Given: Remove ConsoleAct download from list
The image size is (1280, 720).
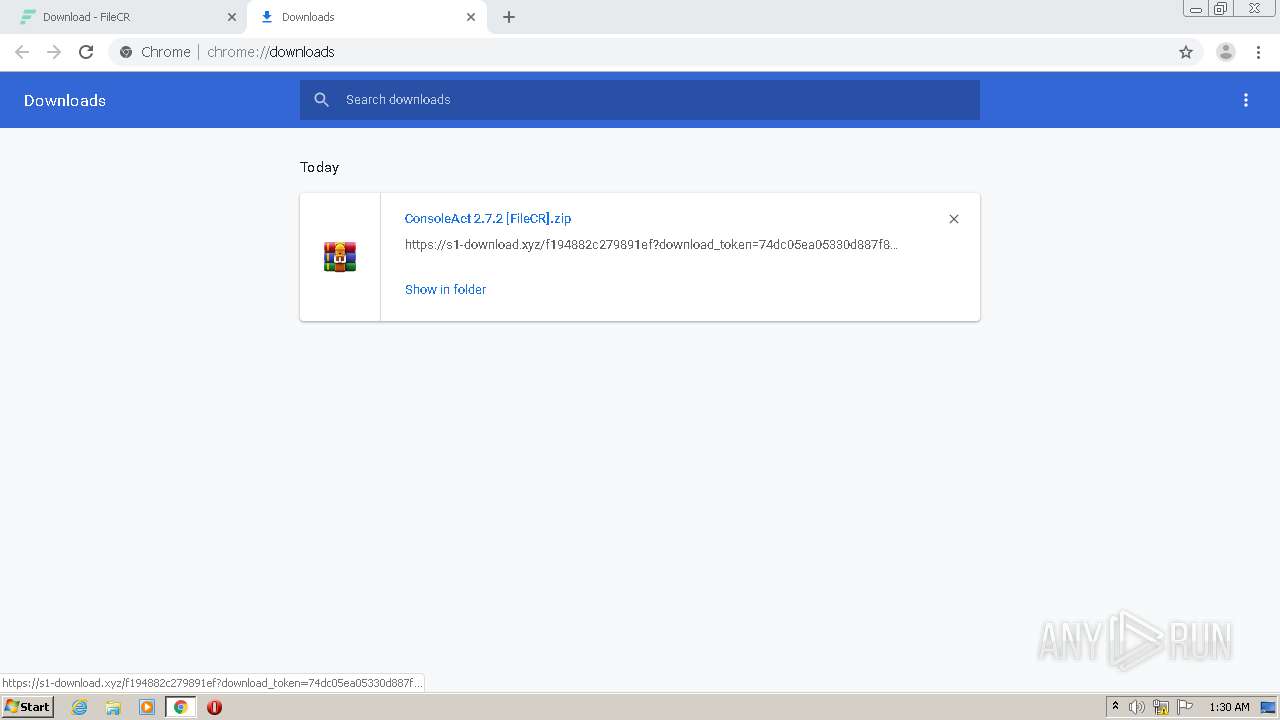Looking at the screenshot, I should click(x=954, y=219).
